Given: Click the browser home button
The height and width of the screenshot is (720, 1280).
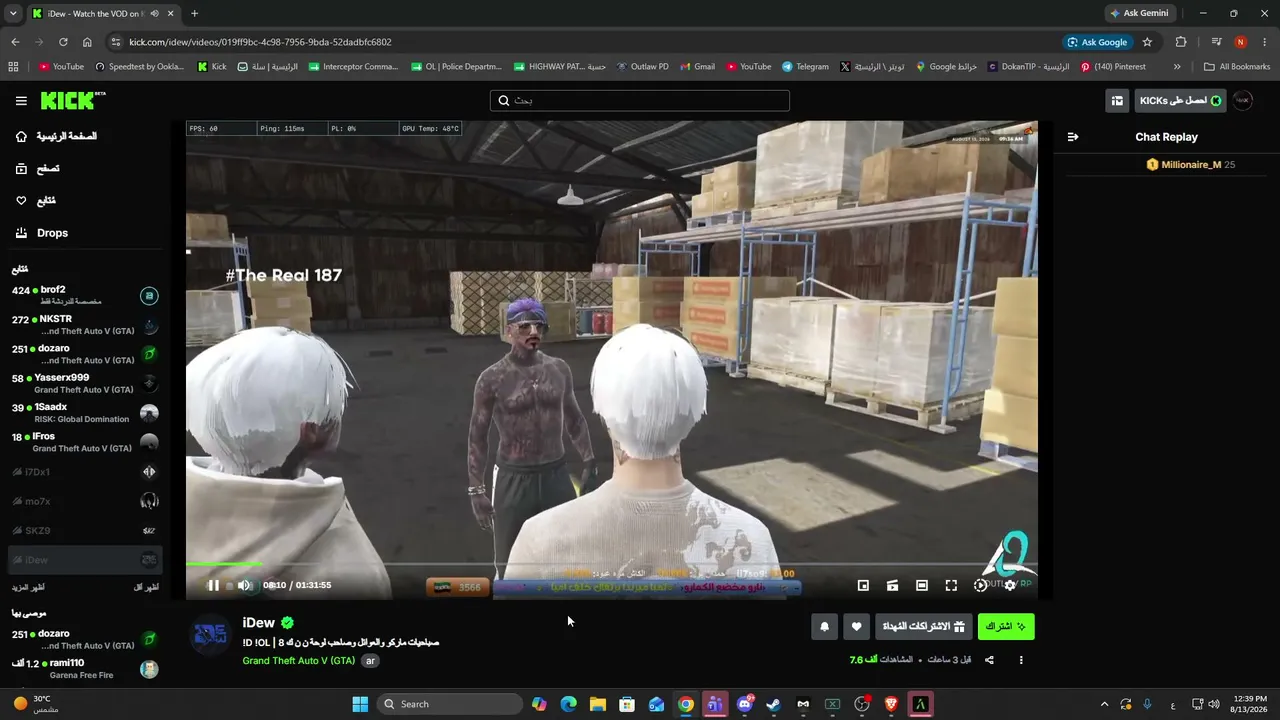Looking at the screenshot, I should coord(87,42).
